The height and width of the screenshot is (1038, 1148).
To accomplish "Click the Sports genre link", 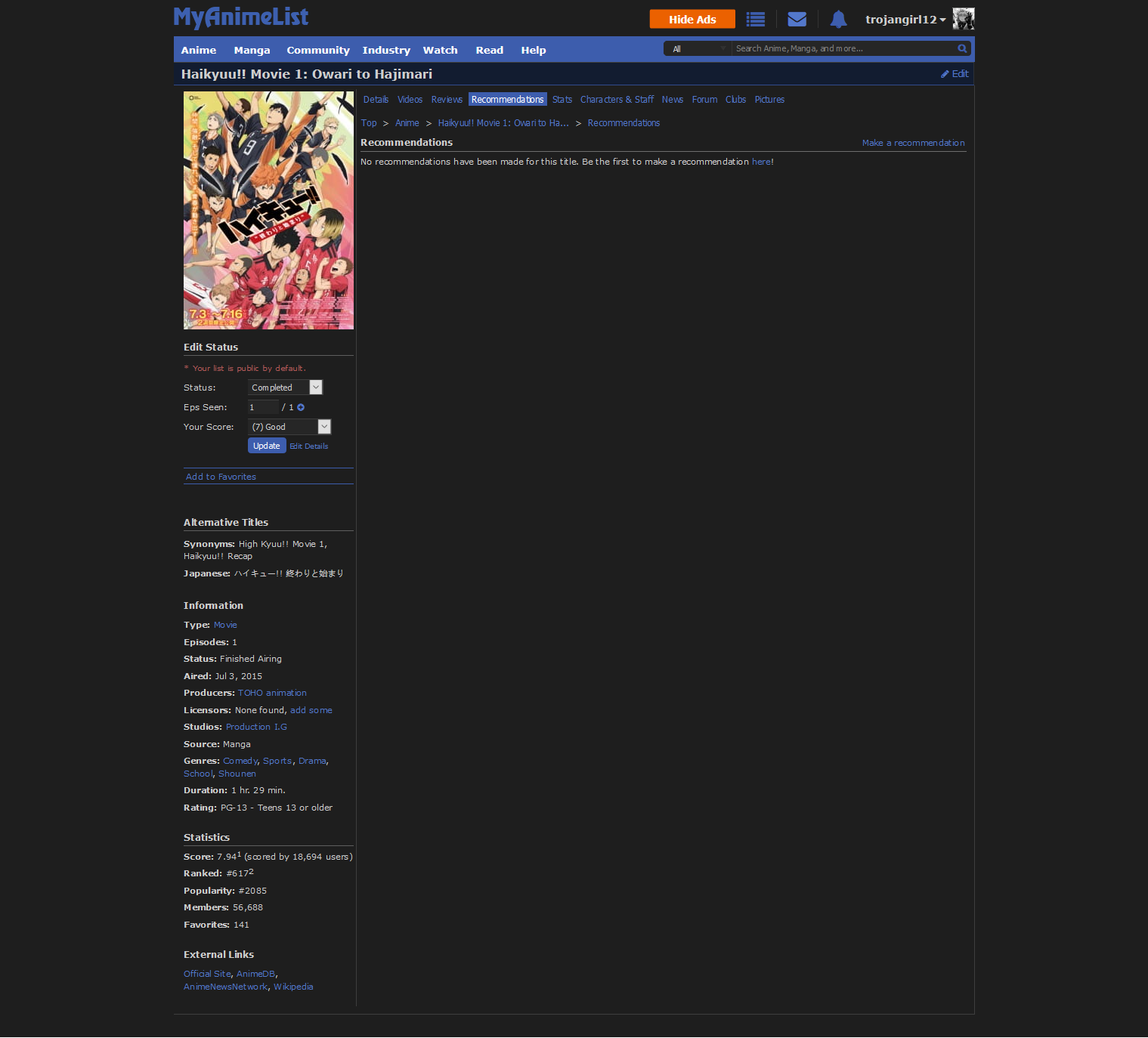I will [x=277, y=761].
